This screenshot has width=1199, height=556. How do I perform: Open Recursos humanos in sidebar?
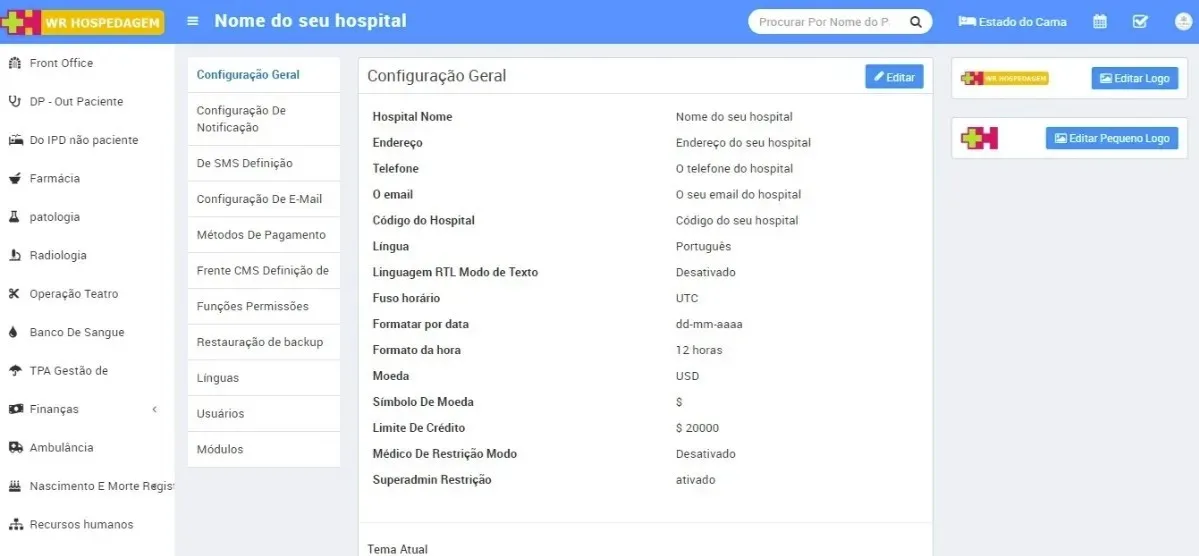pos(82,525)
